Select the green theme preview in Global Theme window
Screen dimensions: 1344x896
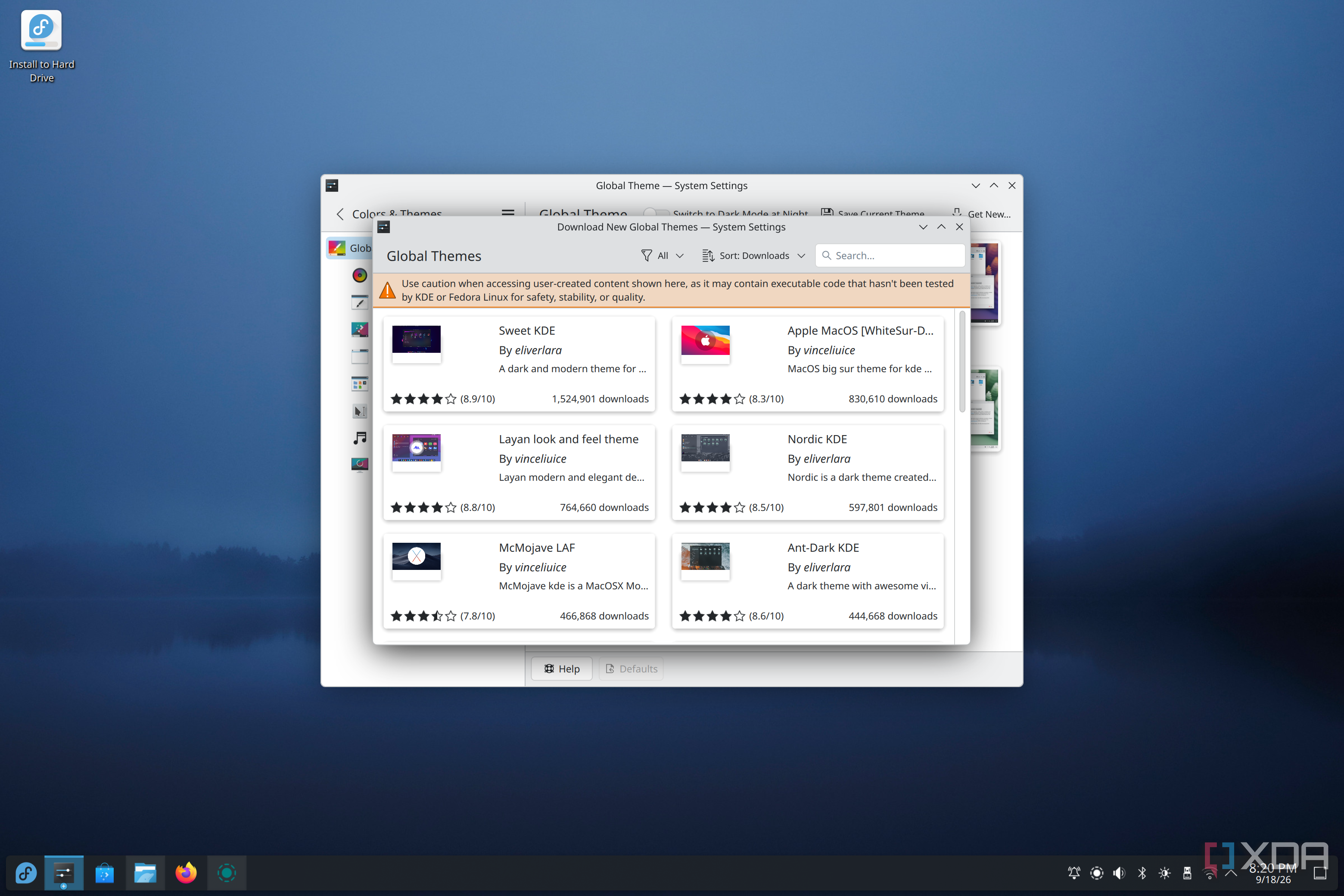tap(985, 408)
